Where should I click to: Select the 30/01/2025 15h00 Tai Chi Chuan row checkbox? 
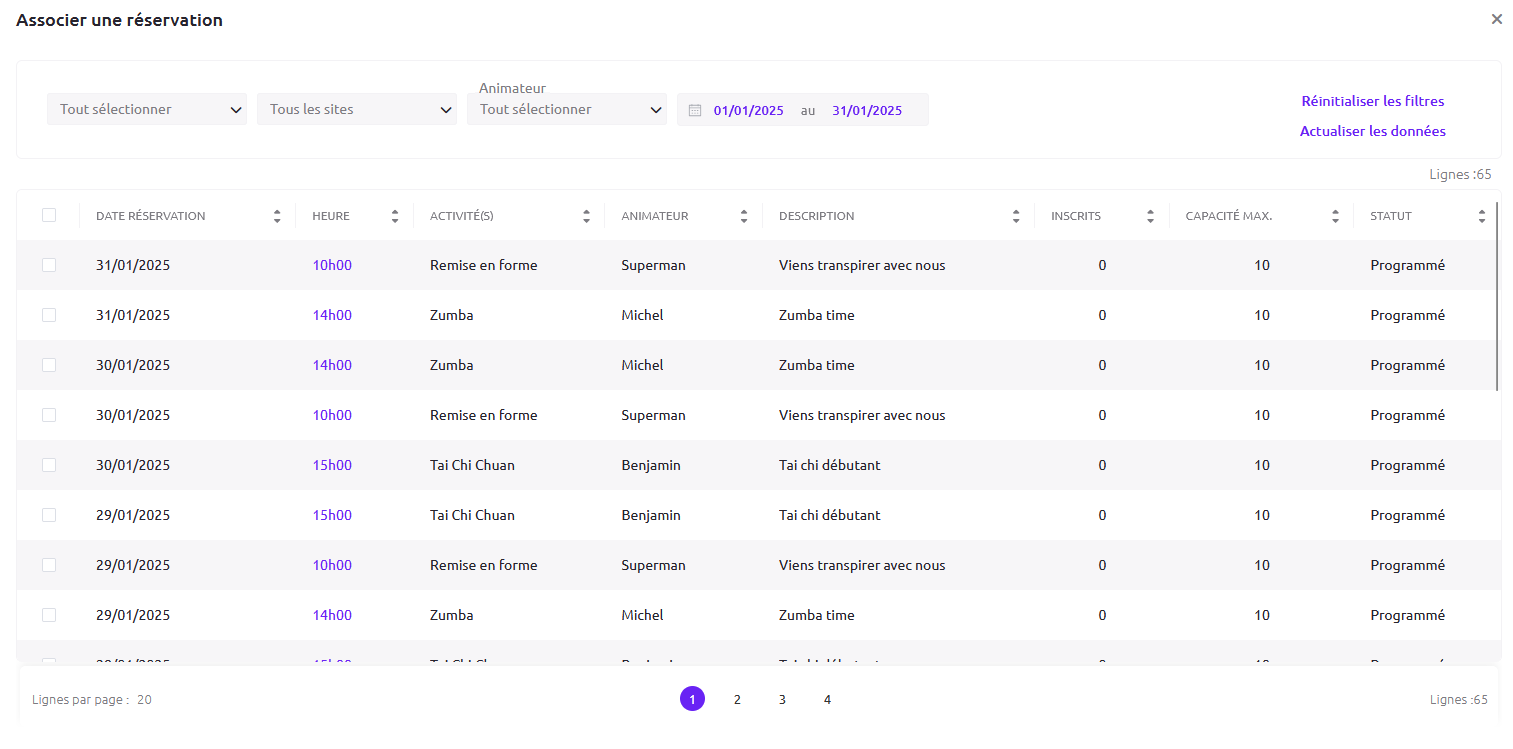point(49,465)
